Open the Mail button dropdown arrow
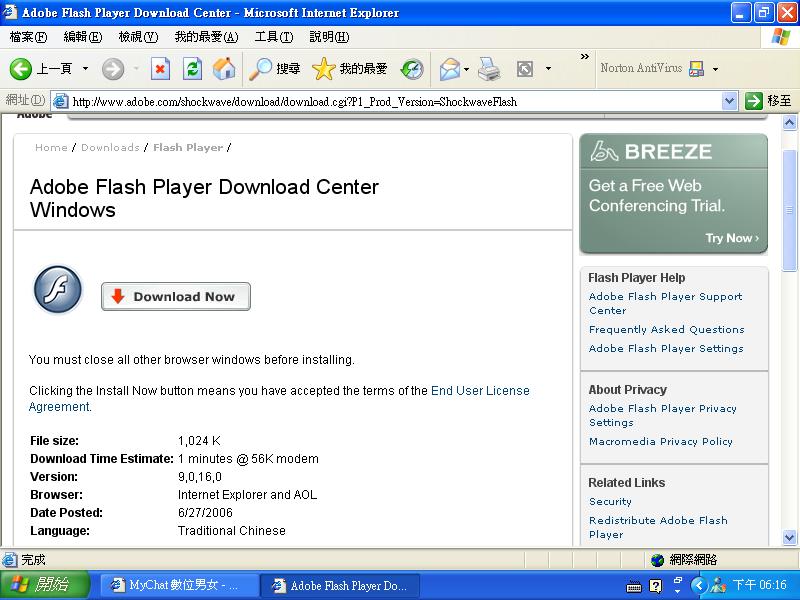The image size is (800, 600). click(466, 69)
